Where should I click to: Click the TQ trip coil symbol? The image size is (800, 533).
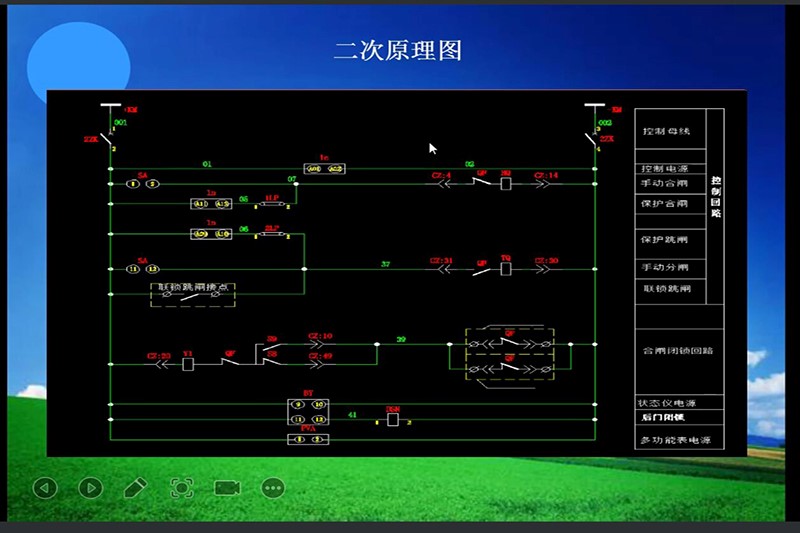click(506, 268)
